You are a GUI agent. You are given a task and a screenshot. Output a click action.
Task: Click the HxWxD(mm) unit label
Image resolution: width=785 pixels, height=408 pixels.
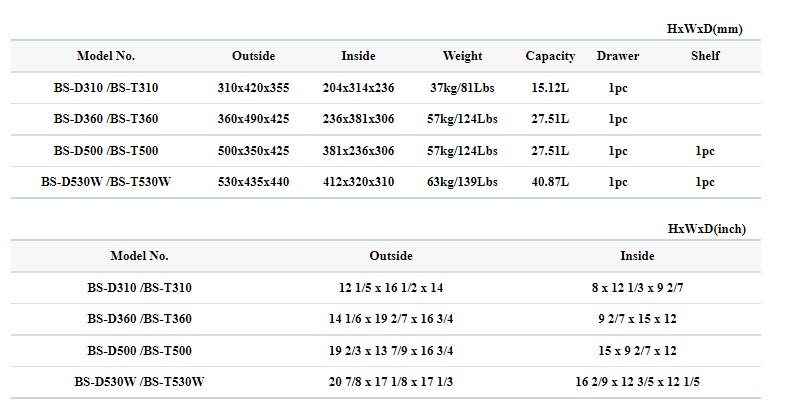704,29
